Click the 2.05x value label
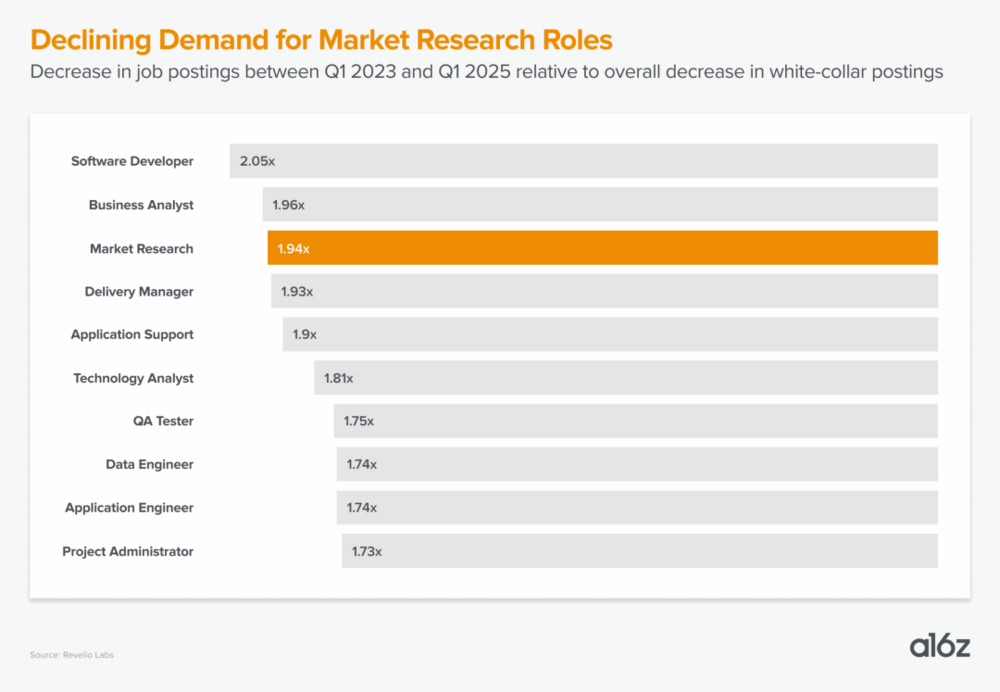The image size is (1000, 692). pos(257,161)
